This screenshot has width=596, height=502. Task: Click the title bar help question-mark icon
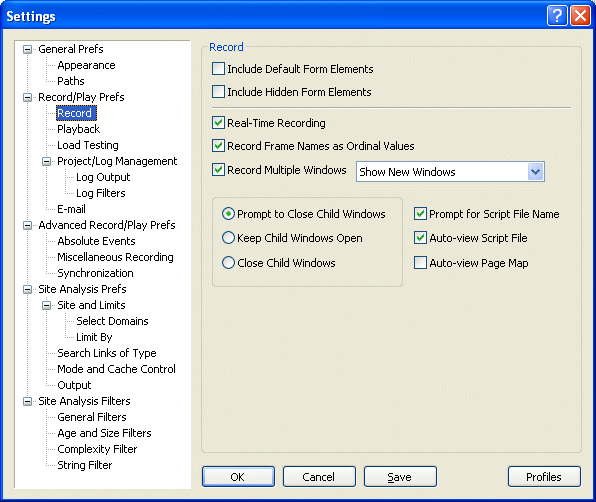click(557, 16)
